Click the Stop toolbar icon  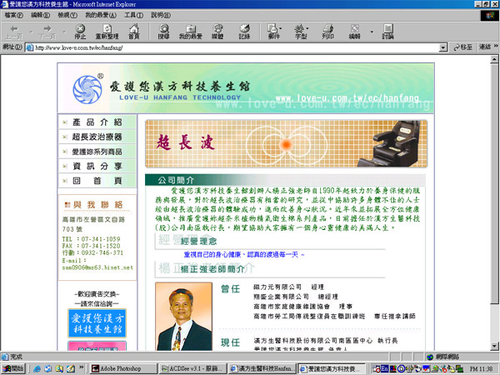pos(80,31)
